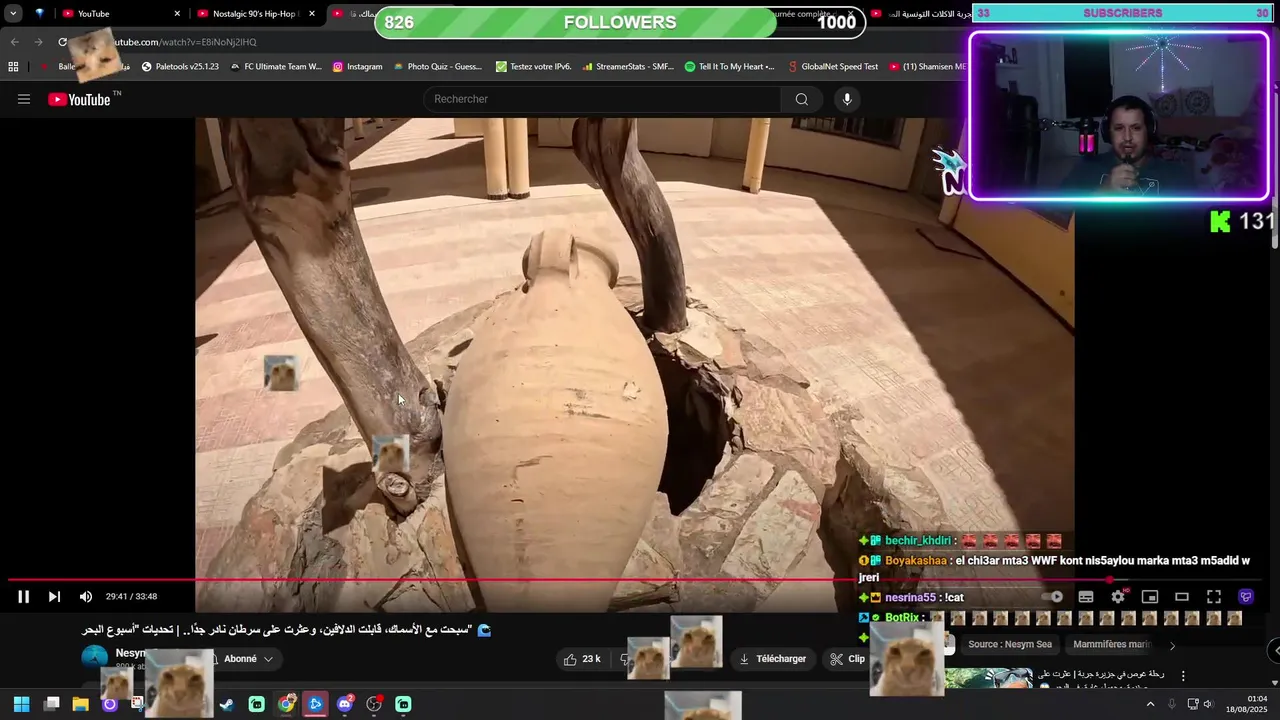Toggle autoplay switch in player
Screen dimensions: 1280x720
1053,597
